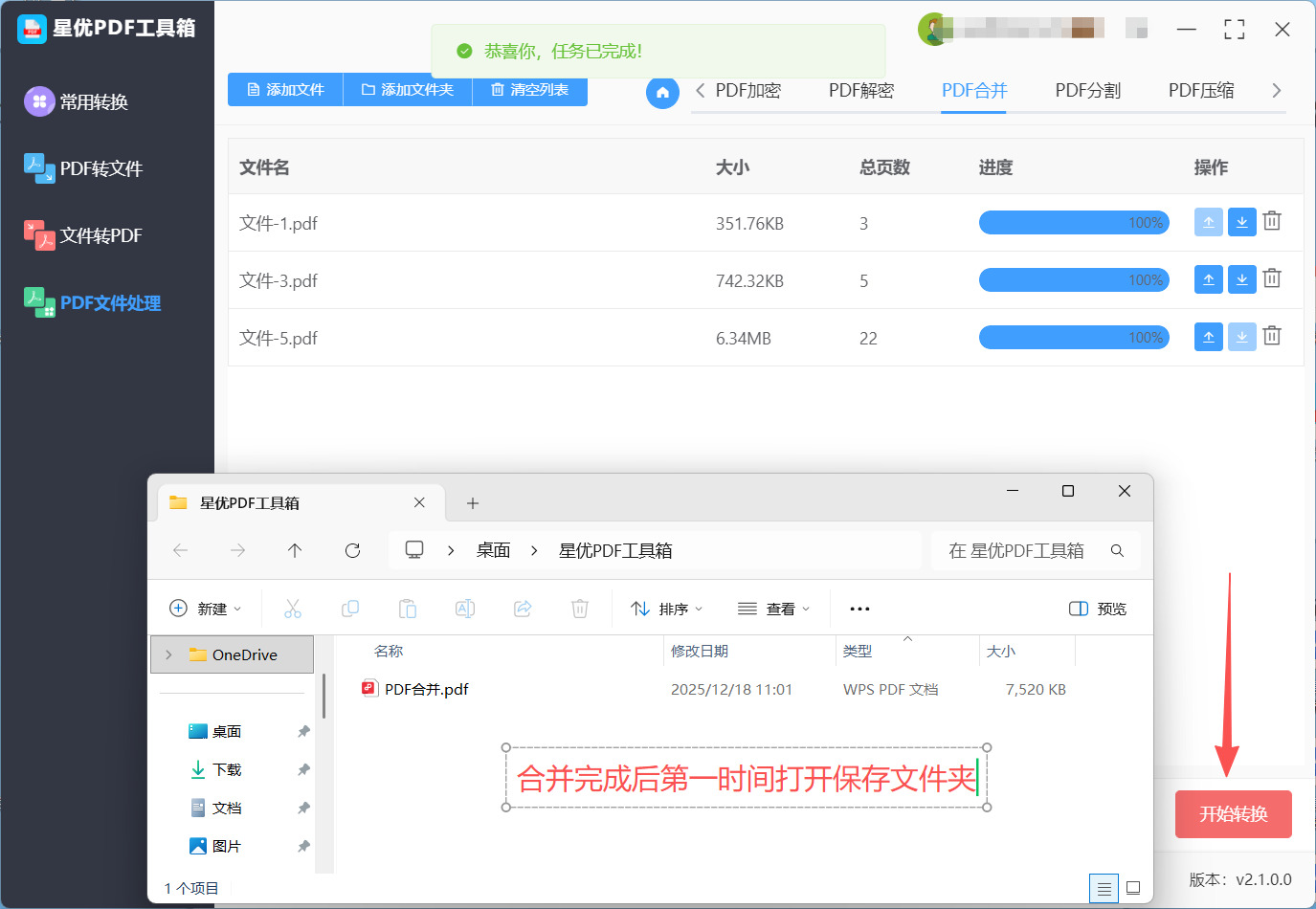Open the 查看 view dropdown
This screenshot has height=909, width=1316.
[x=774, y=609]
